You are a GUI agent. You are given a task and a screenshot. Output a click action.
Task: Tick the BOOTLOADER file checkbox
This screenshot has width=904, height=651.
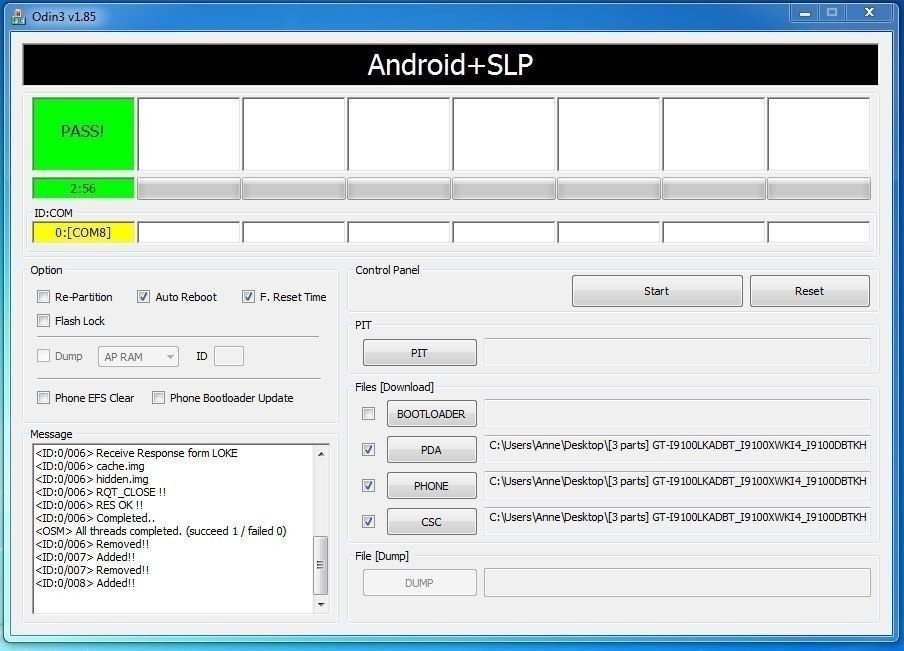coord(368,413)
